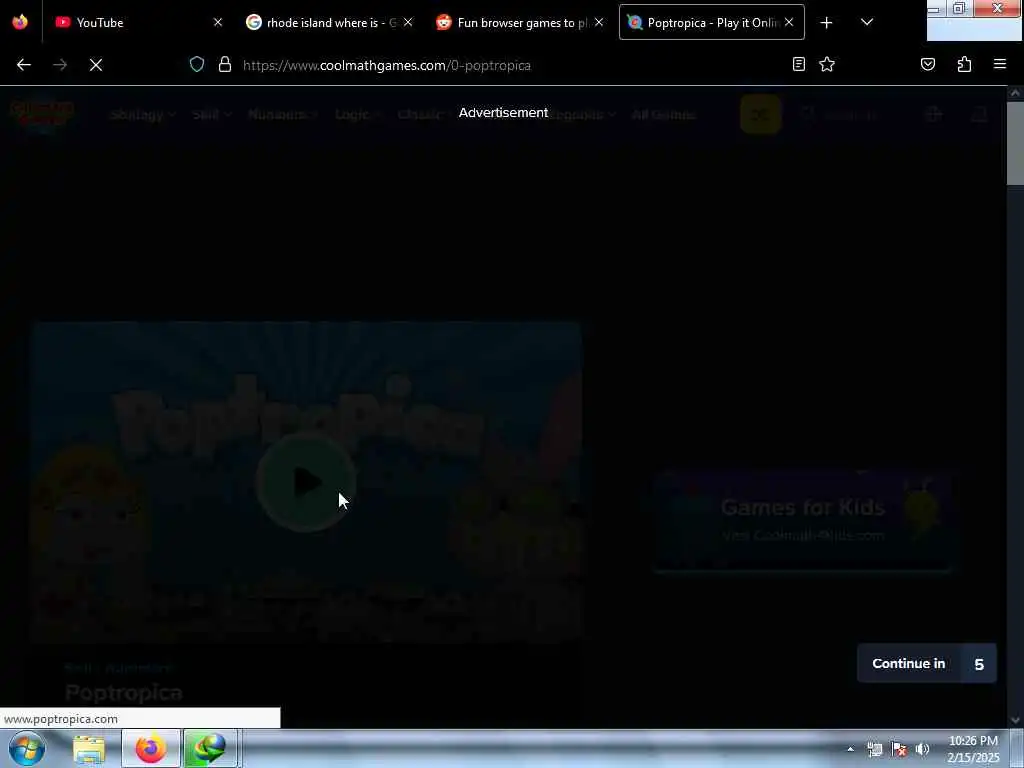Click the Poptropica game play button

pyautogui.click(x=305, y=482)
